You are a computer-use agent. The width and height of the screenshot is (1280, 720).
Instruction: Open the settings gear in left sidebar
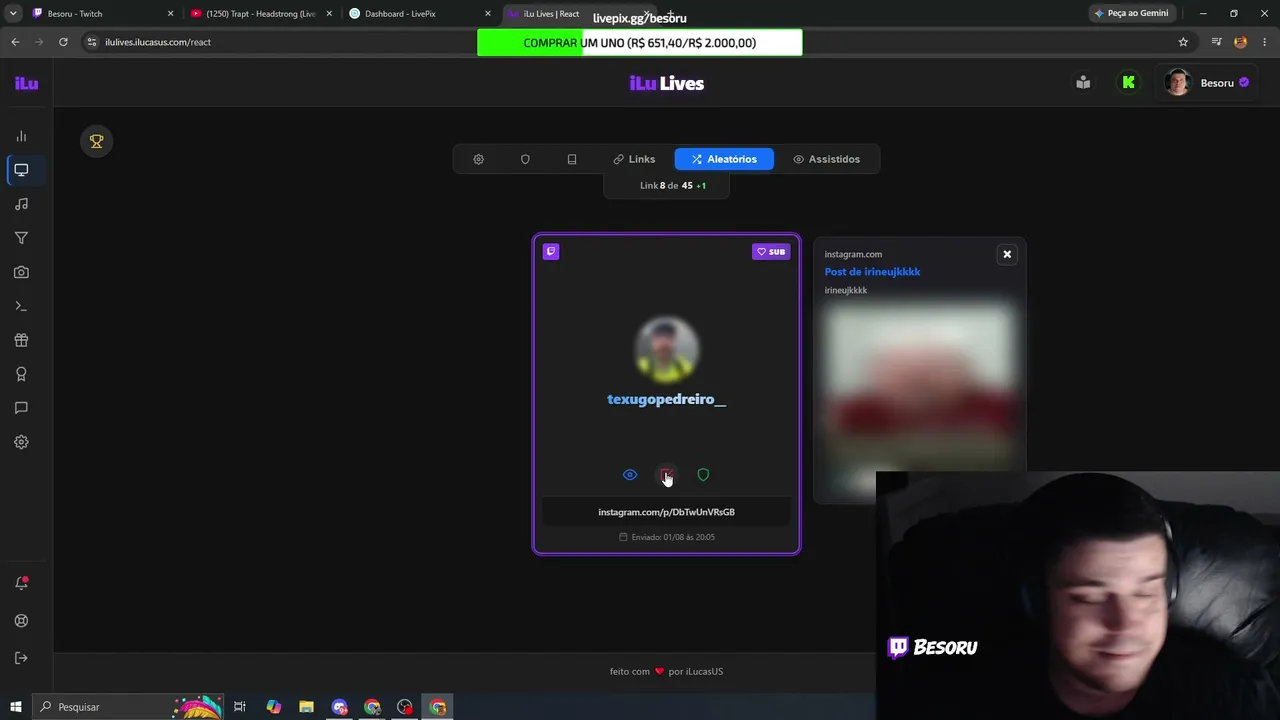click(x=21, y=442)
